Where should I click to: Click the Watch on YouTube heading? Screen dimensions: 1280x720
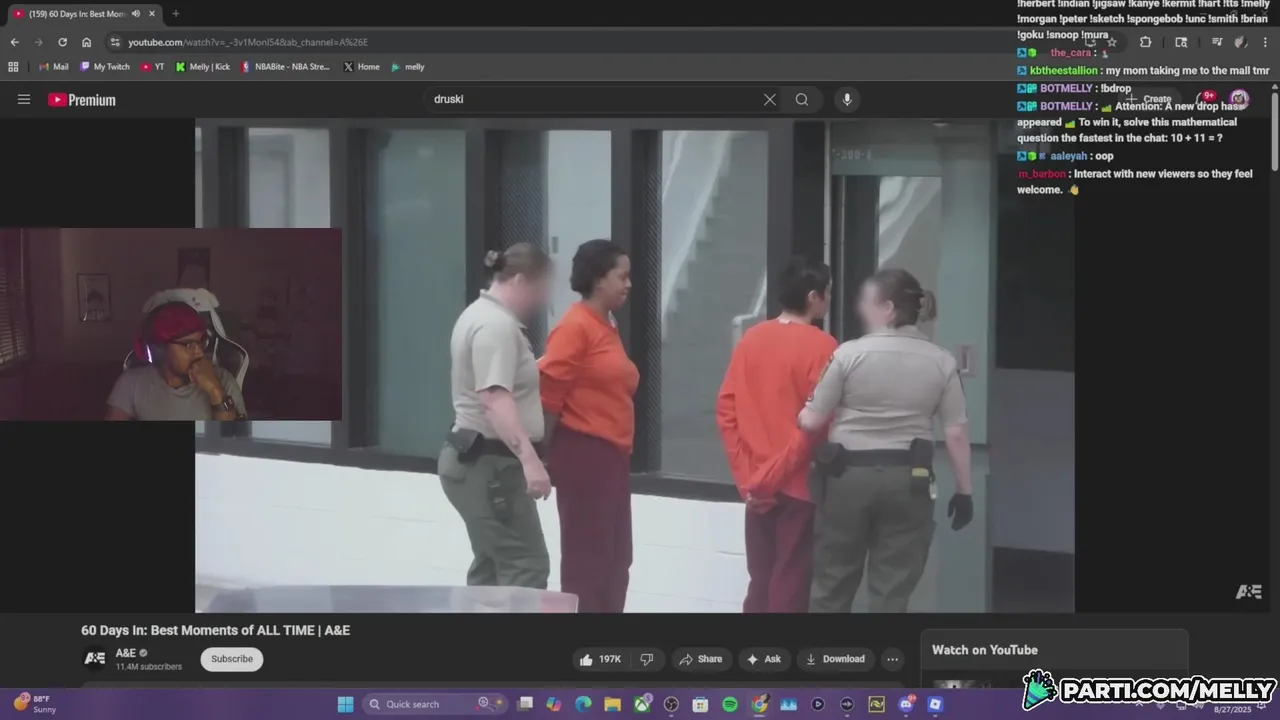click(x=984, y=650)
